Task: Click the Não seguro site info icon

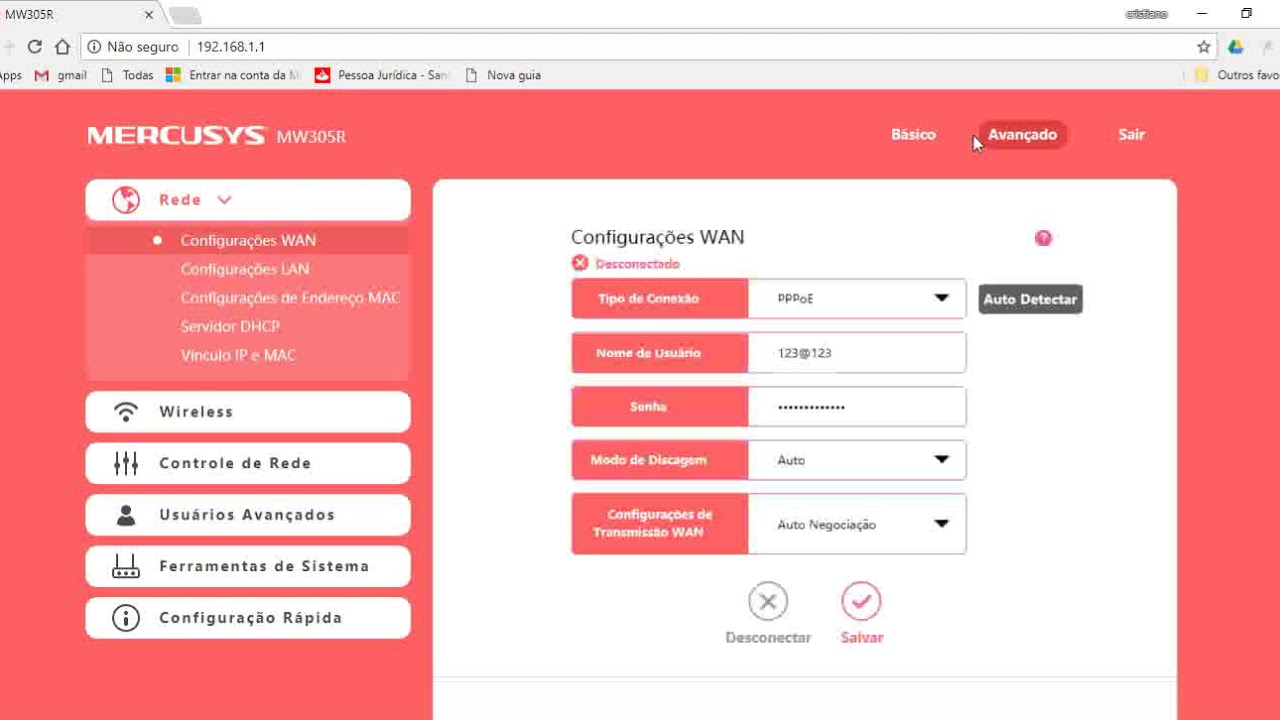Action: click(94, 47)
